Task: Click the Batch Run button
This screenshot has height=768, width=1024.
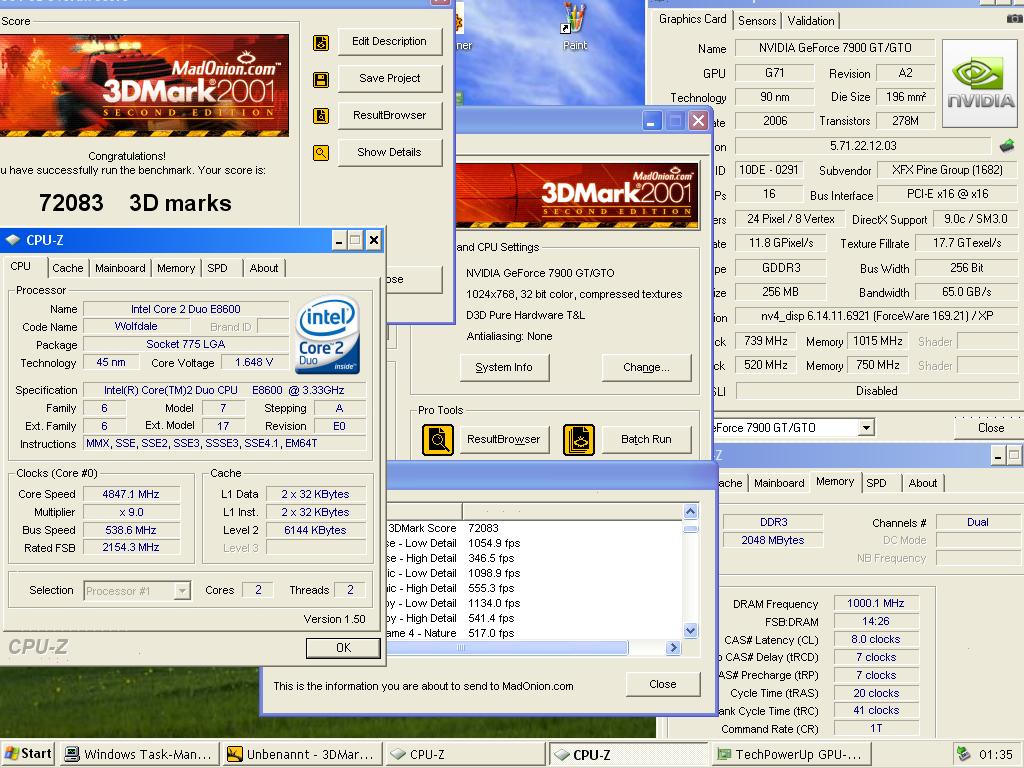Action: tap(646, 440)
